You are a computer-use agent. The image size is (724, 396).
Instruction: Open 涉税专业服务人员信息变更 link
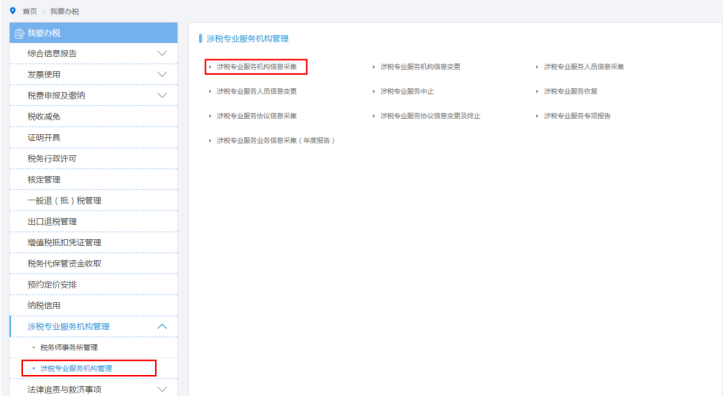[257, 91]
